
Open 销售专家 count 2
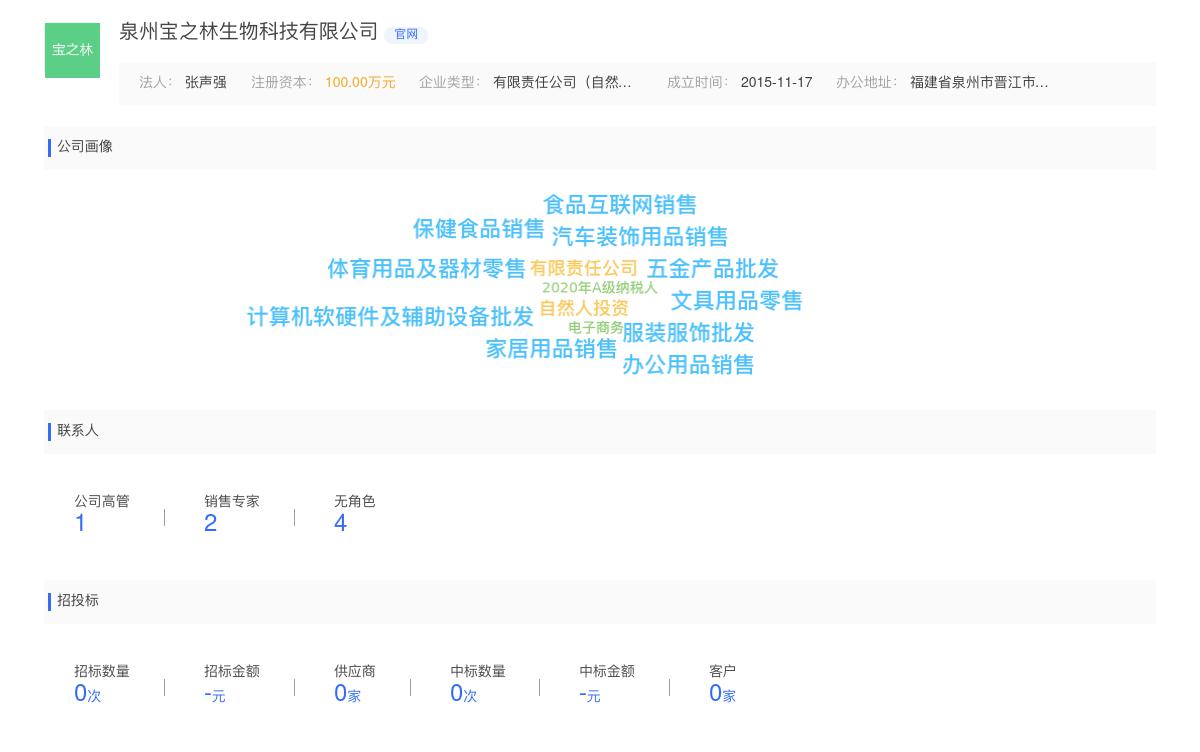[x=211, y=523]
